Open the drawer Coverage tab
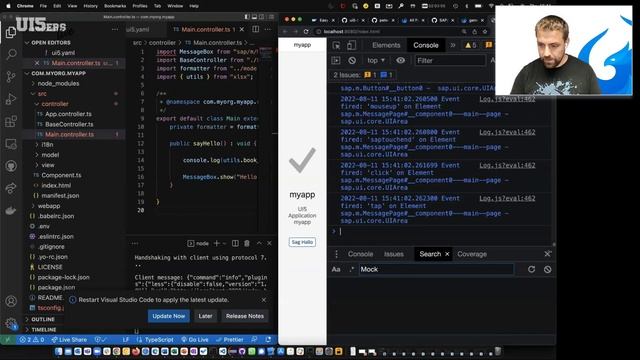 tap(472, 254)
